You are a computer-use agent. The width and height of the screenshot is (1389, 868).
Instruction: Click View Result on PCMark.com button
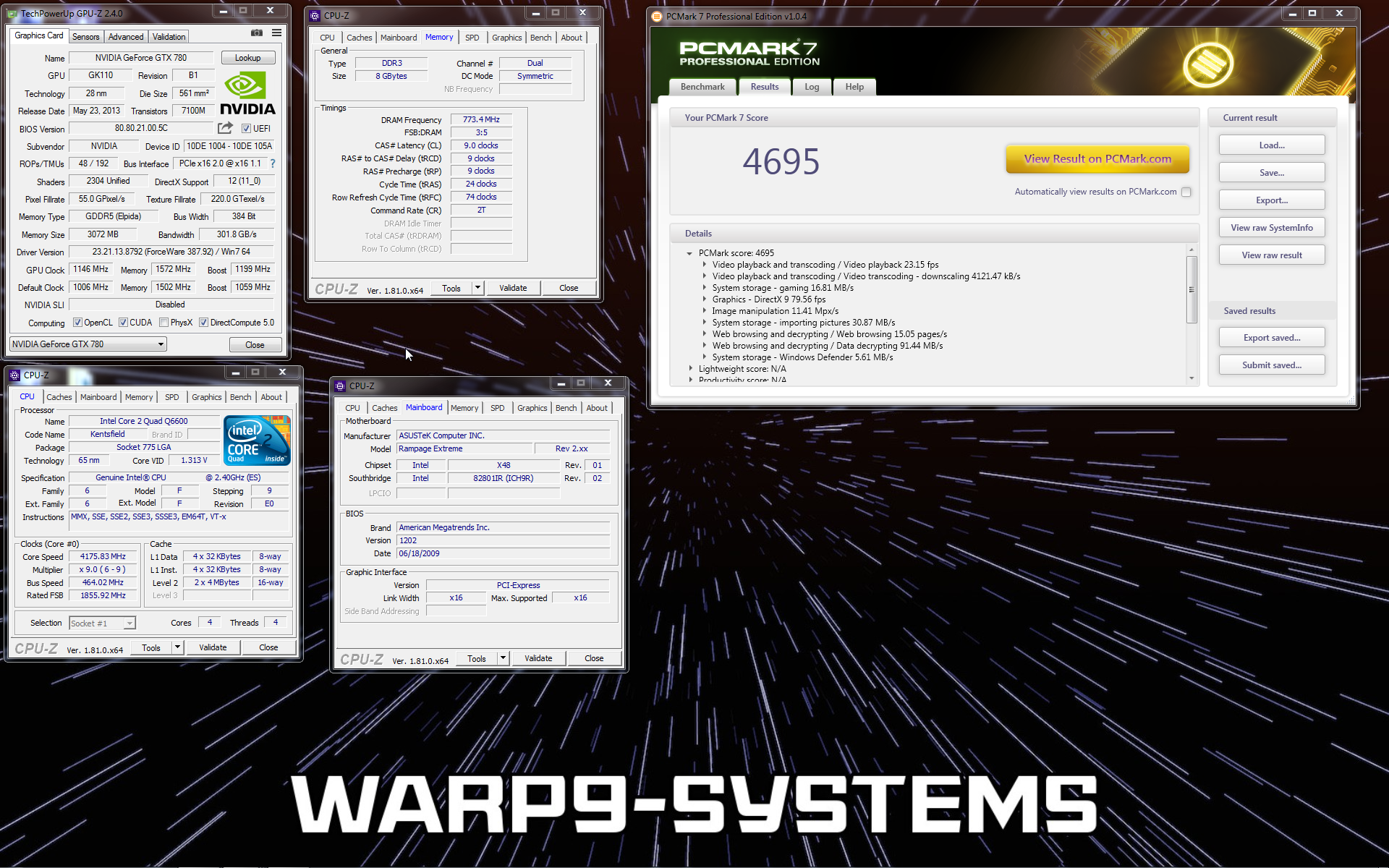1097,159
